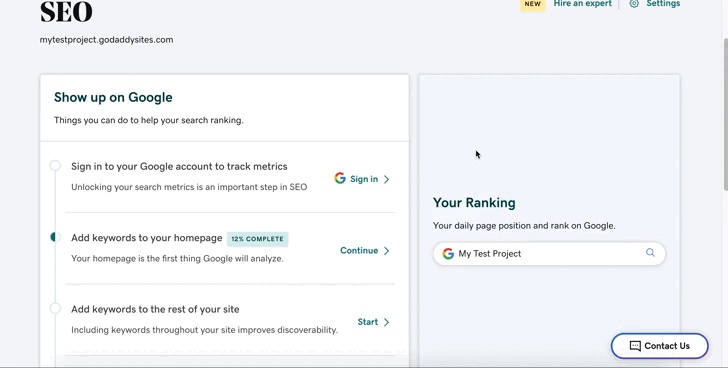Click 'Your daily page position and rank on Google.'

click(x=524, y=226)
